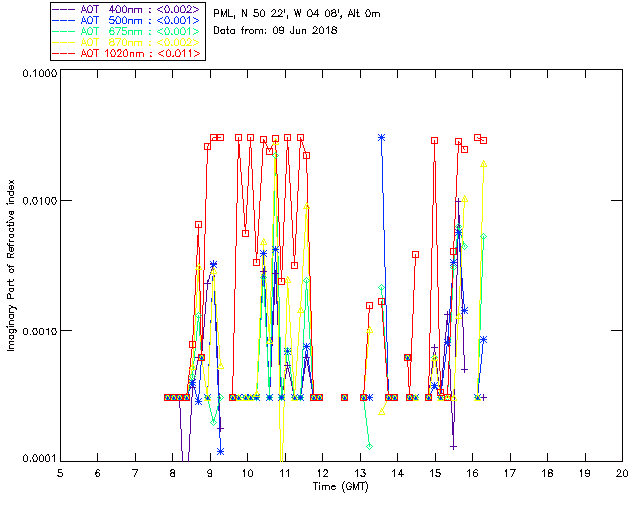This screenshot has height=512, width=640.
Task: Click the green diamond low point near 13.2 GMT
Action: click(369, 446)
